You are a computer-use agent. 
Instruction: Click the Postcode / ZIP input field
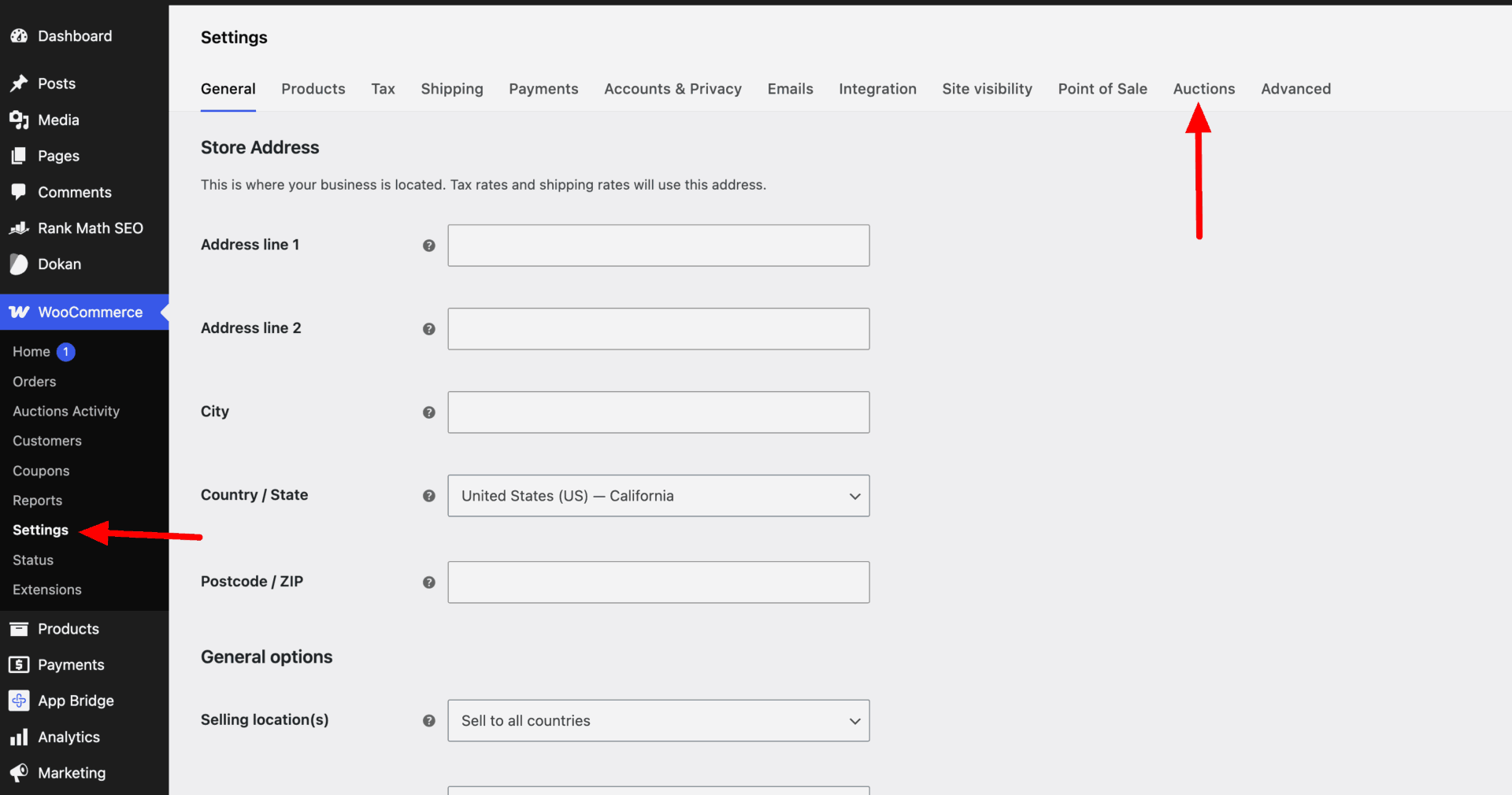[658, 582]
